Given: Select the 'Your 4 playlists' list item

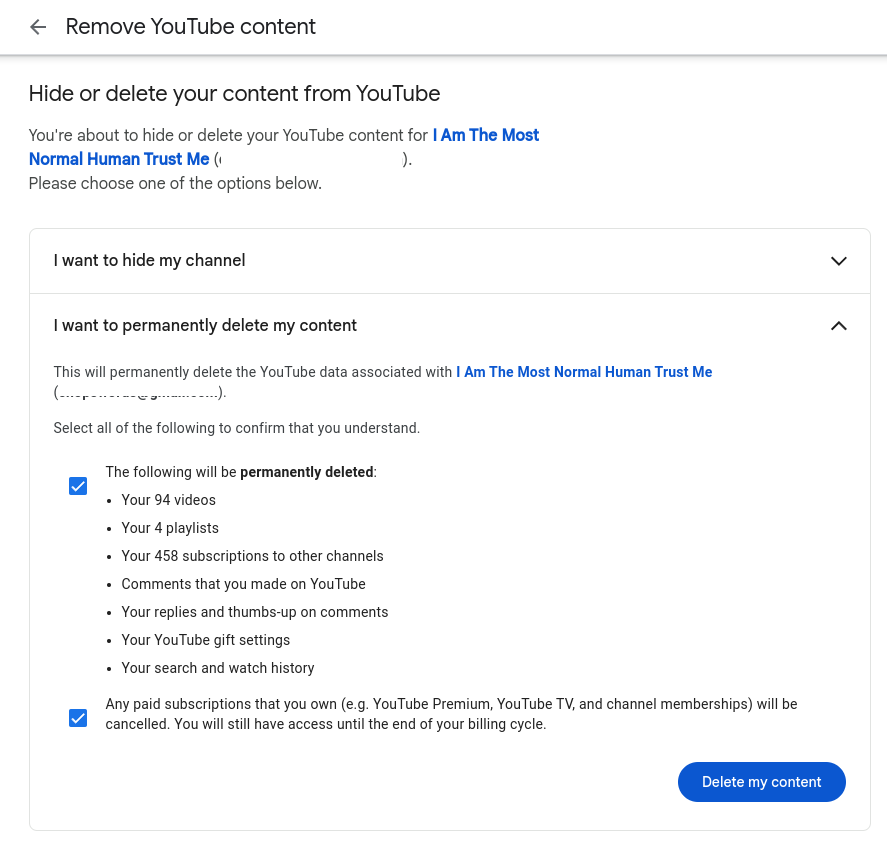Looking at the screenshot, I should tap(170, 528).
